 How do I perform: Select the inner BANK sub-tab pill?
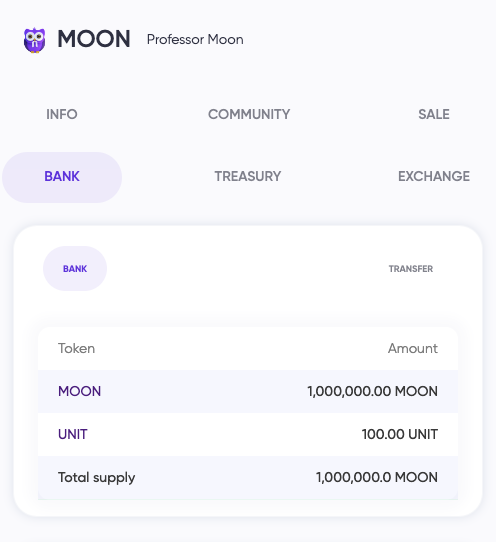[75, 269]
